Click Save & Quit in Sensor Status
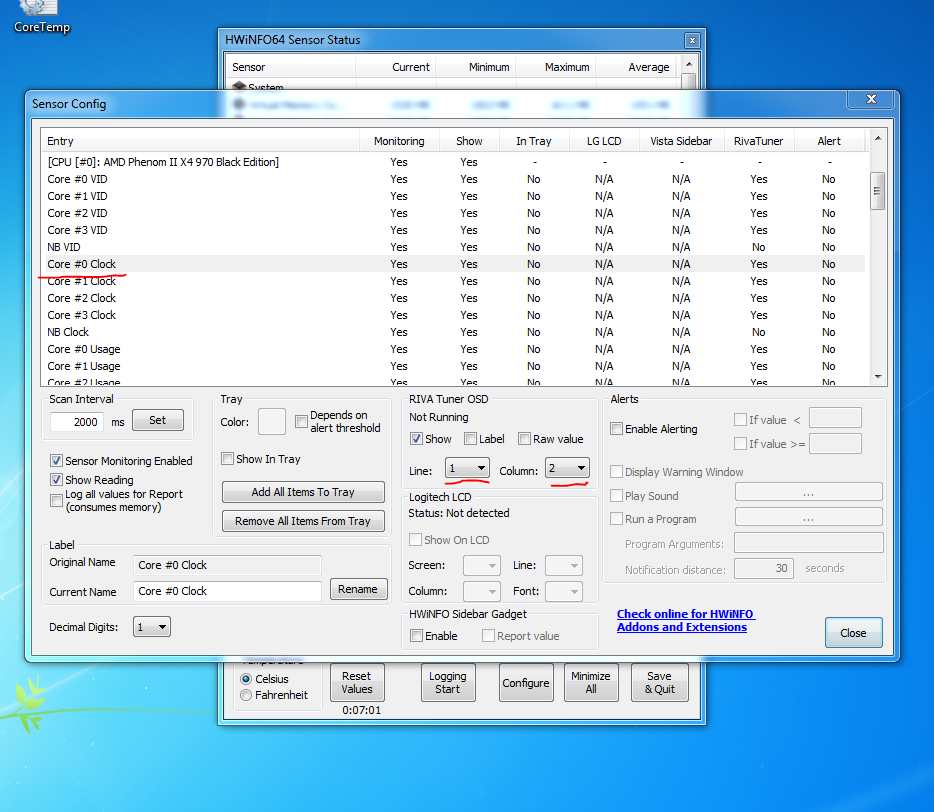This screenshot has height=812, width=934. (659, 683)
